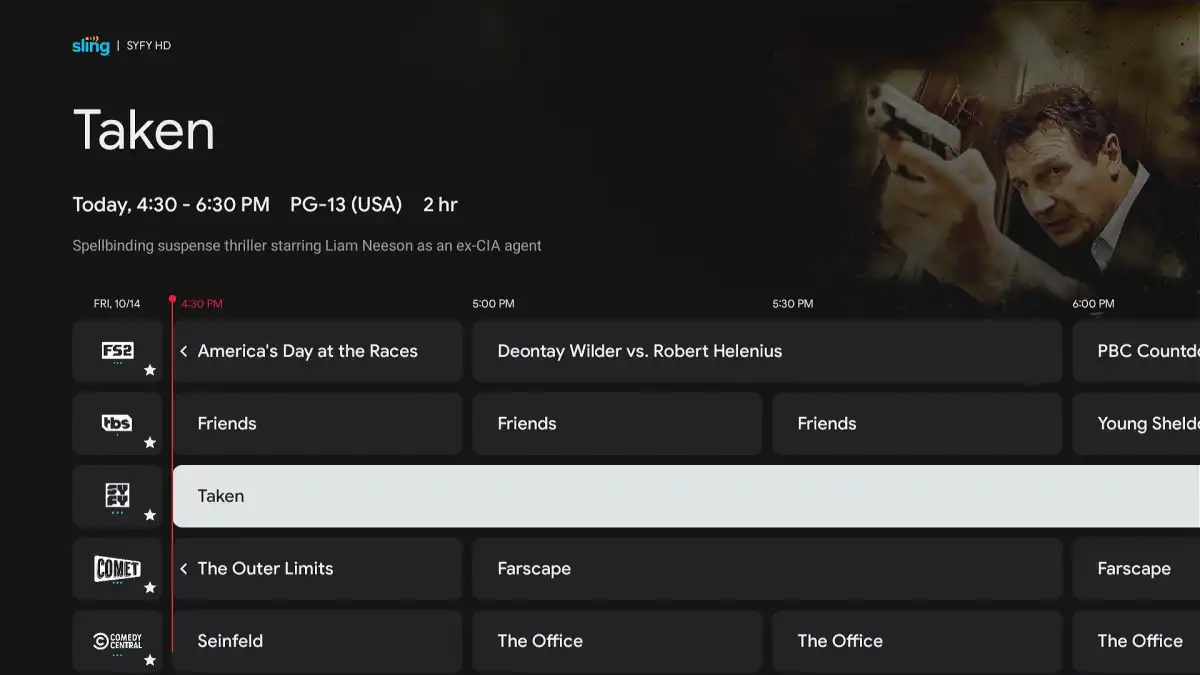Click the 5:30 PM time header
The height and width of the screenshot is (675, 1200).
click(793, 303)
